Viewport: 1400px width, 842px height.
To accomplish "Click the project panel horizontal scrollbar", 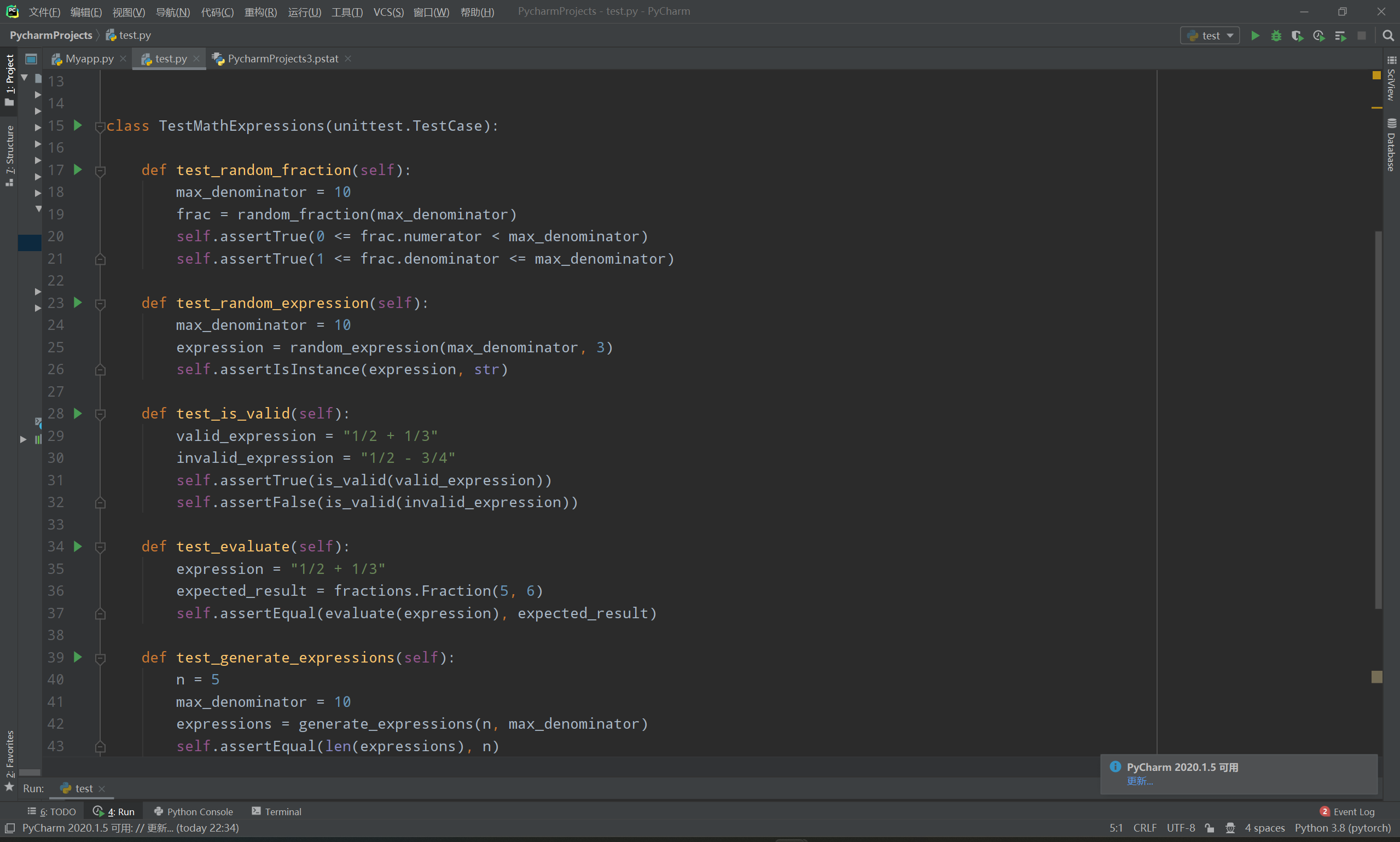I will click(x=30, y=772).
